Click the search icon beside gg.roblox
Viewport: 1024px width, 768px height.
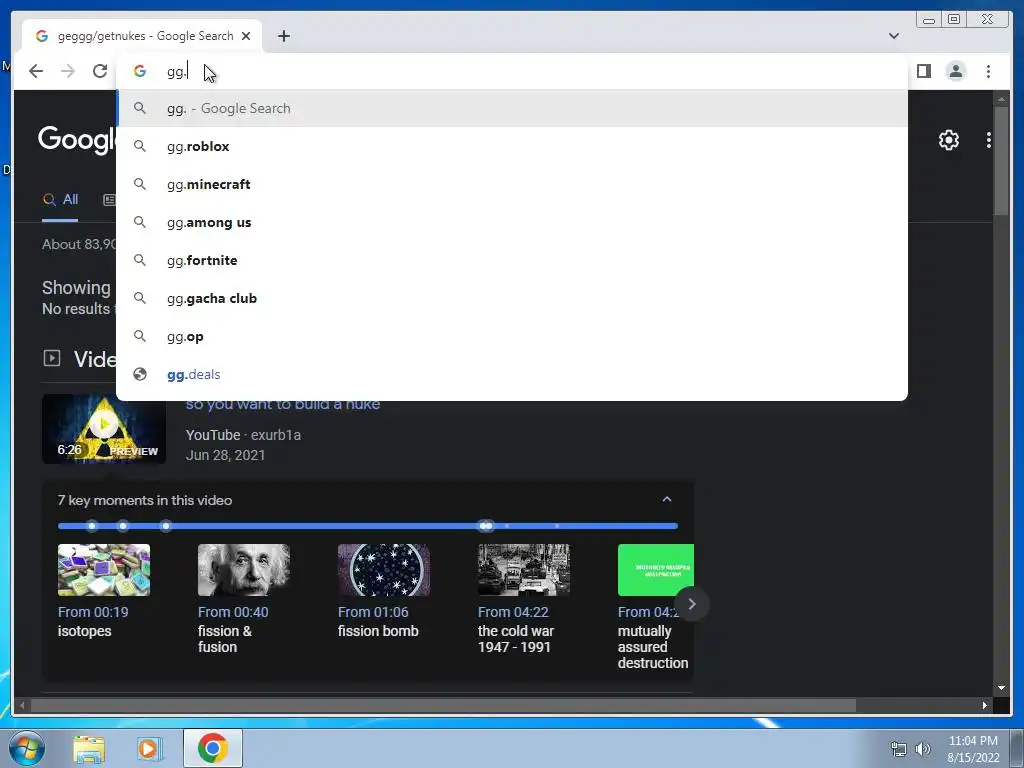(140, 146)
